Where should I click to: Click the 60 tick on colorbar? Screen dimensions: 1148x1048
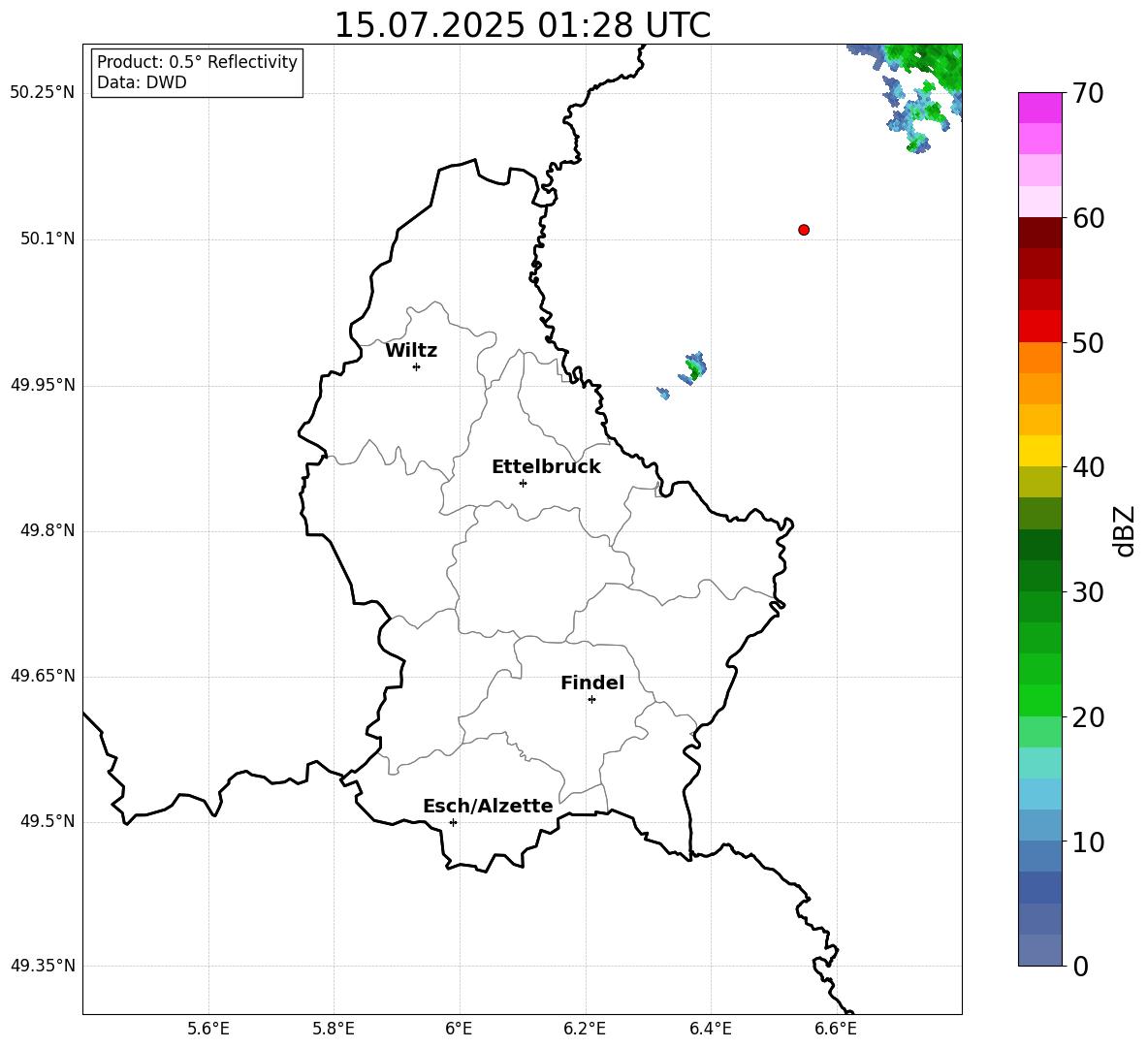(x=1088, y=218)
